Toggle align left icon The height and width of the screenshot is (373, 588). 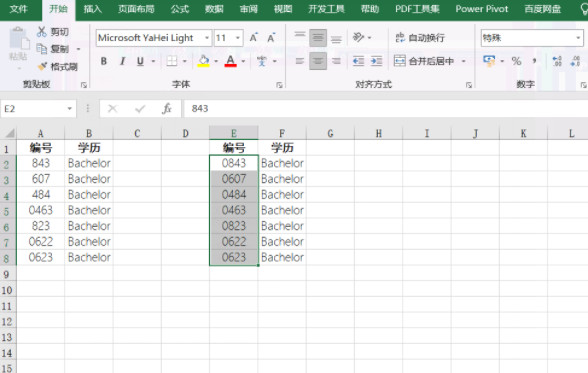pyautogui.click(x=300, y=61)
